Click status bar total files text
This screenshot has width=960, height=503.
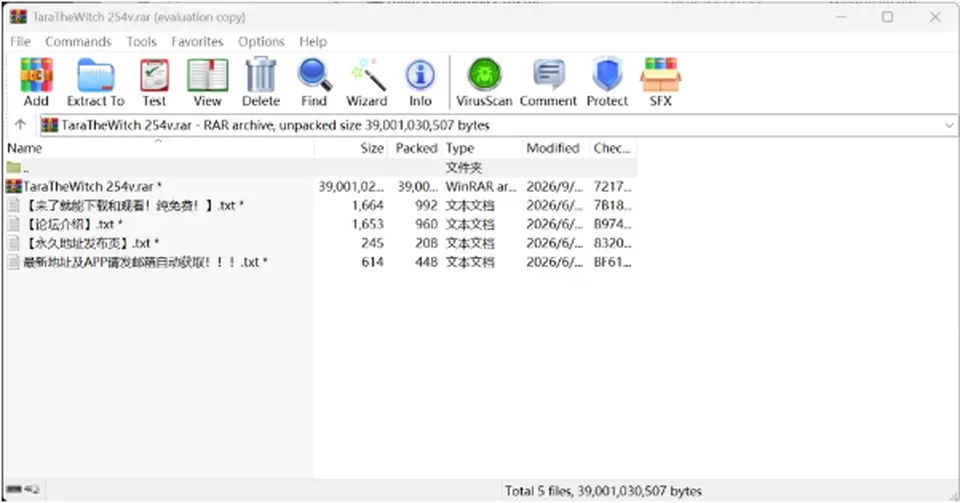click(x=603, y=491)
